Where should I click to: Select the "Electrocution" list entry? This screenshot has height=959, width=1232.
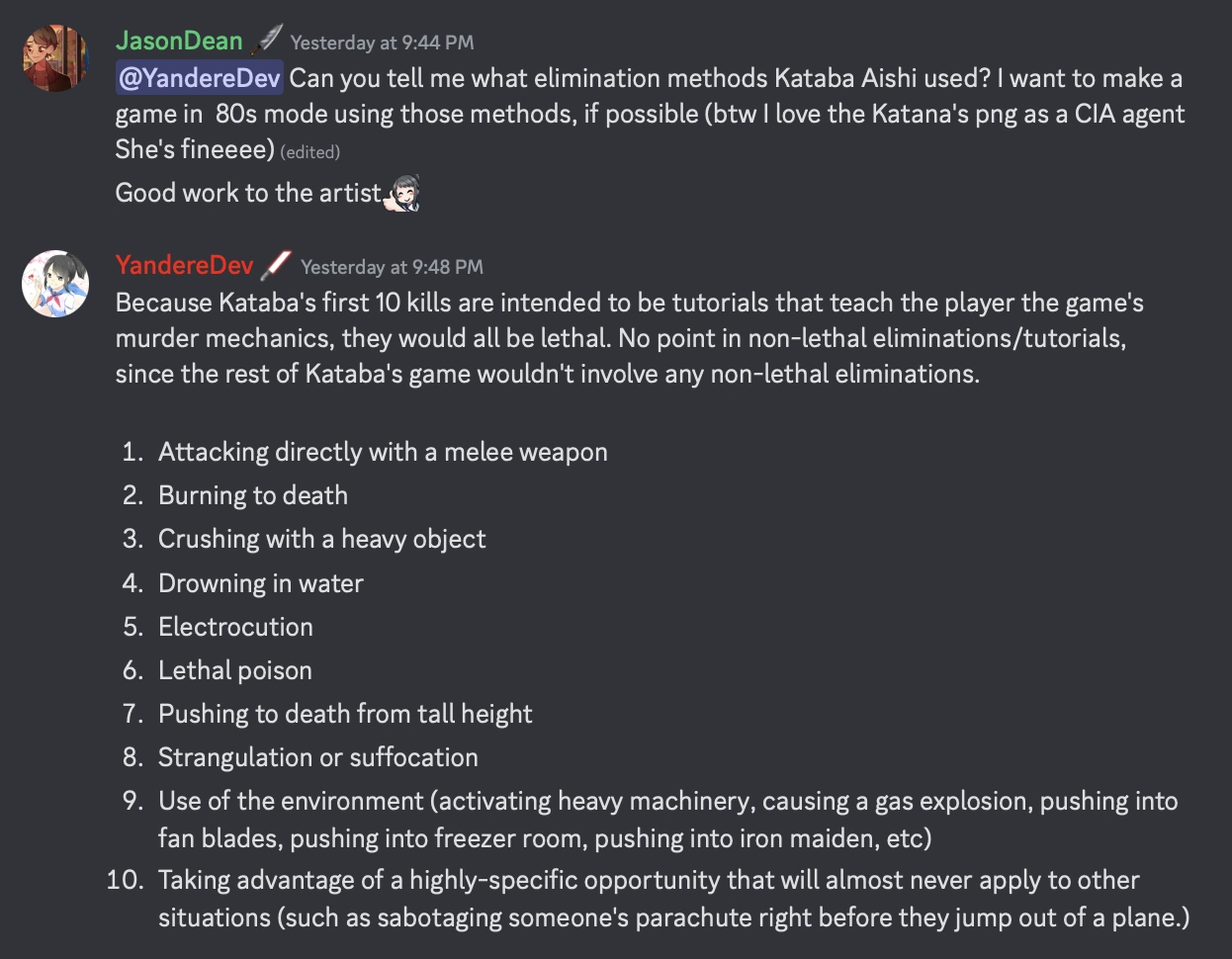pos(235,627)
